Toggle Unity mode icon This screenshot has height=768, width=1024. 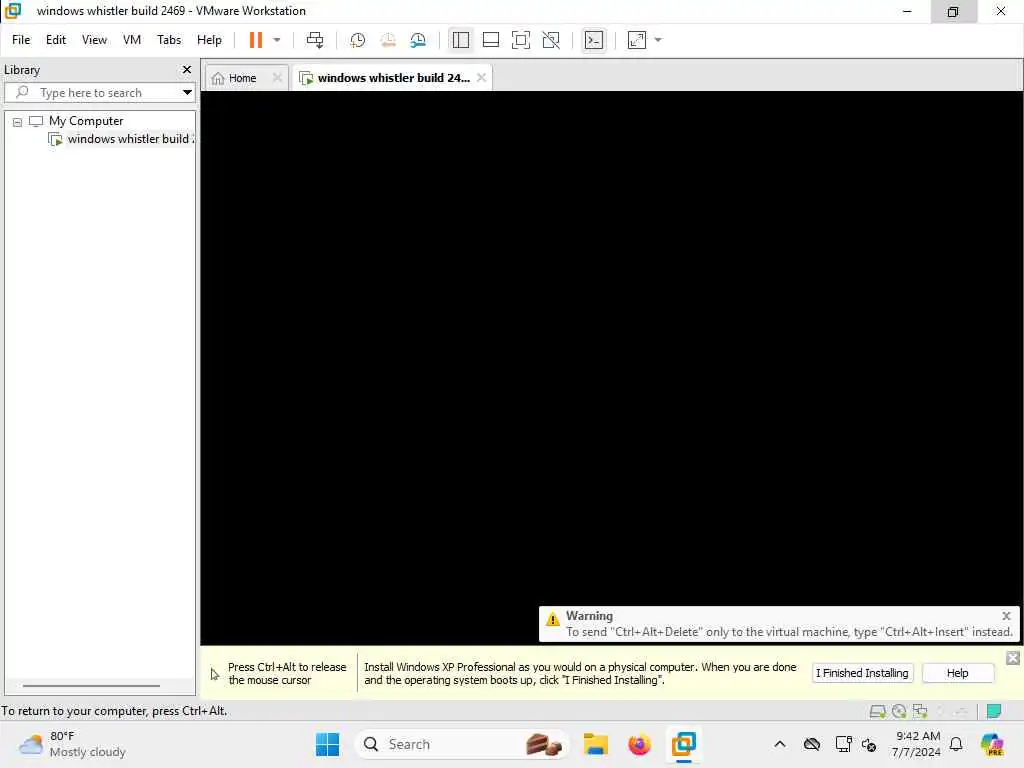click(x=551, y=40)
